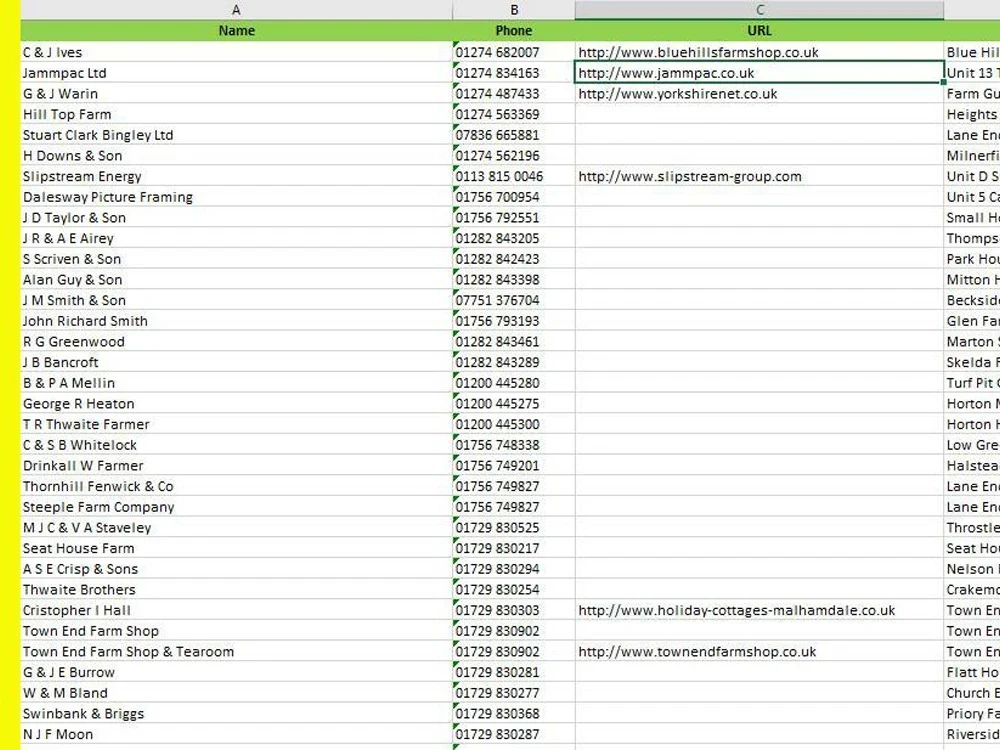The width and height of the screenshot is (1000, 750).
Task: Select phone number 01282 843205
Action: [x=513, y=238]
